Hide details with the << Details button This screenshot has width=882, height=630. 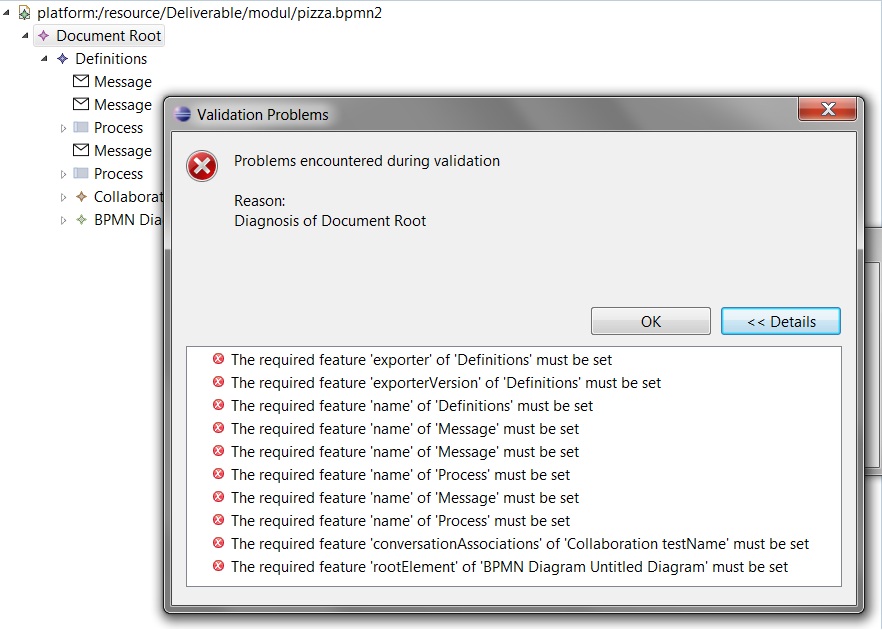(781, 321)
